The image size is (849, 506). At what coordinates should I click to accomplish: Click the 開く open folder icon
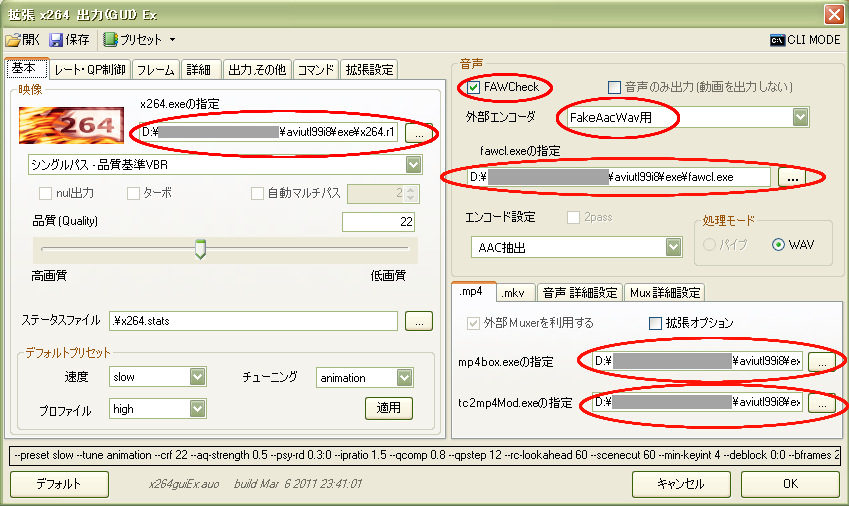13,40
